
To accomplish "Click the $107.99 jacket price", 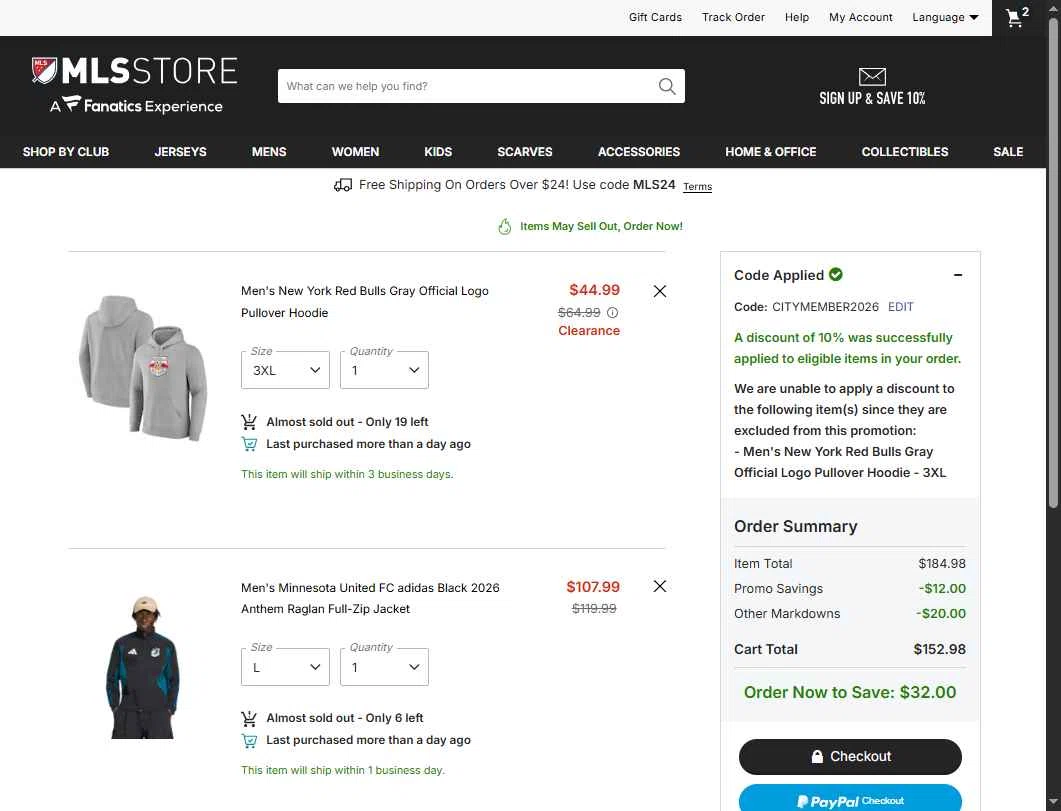I will pyautogui.click(x=593, y=587).
